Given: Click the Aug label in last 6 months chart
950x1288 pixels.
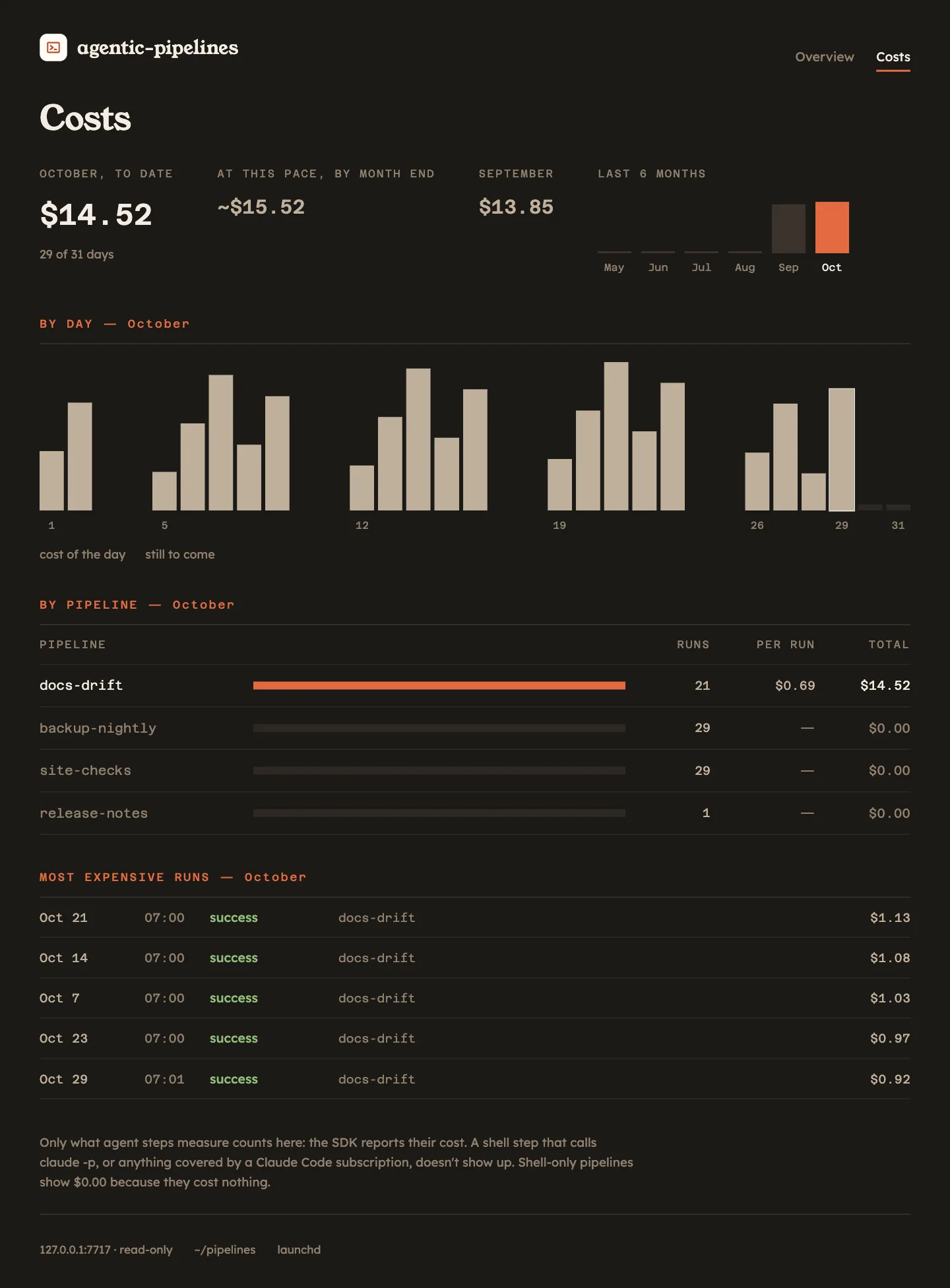Looking at the screenshot, I should (745, 267).
